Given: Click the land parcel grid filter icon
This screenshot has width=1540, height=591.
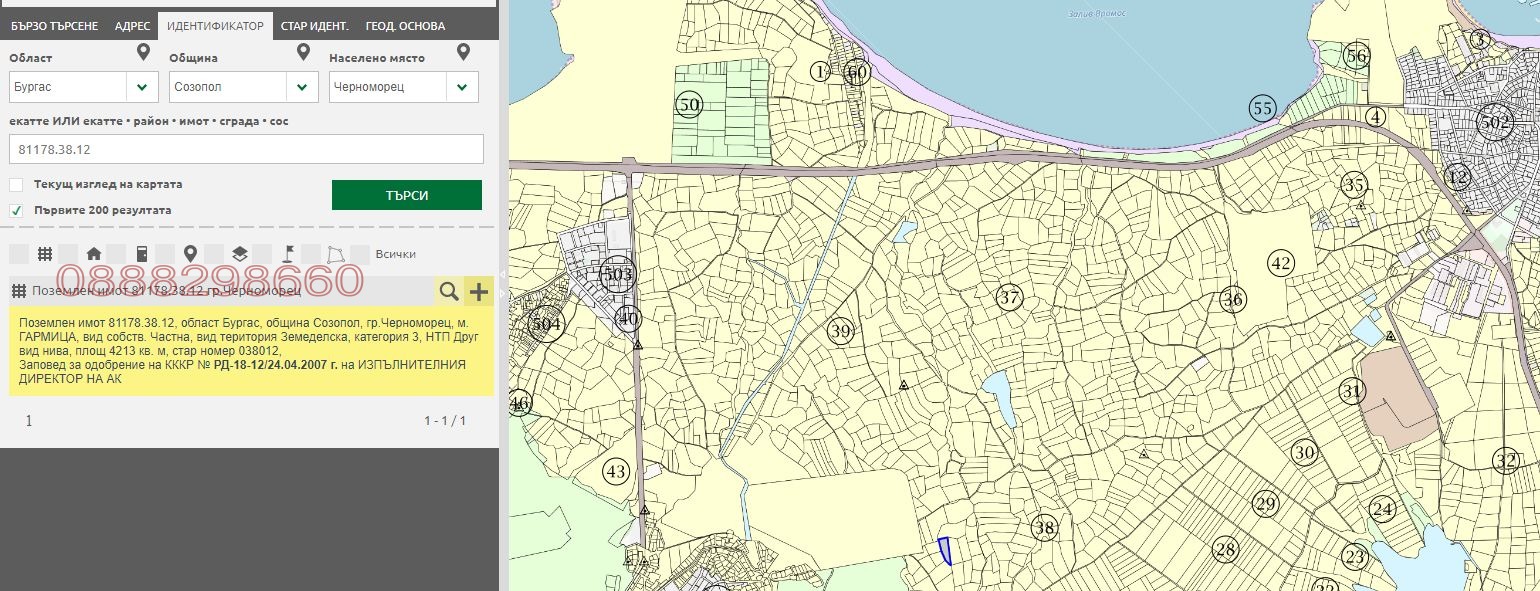Looking at the screenshot, I should [45, 254].
